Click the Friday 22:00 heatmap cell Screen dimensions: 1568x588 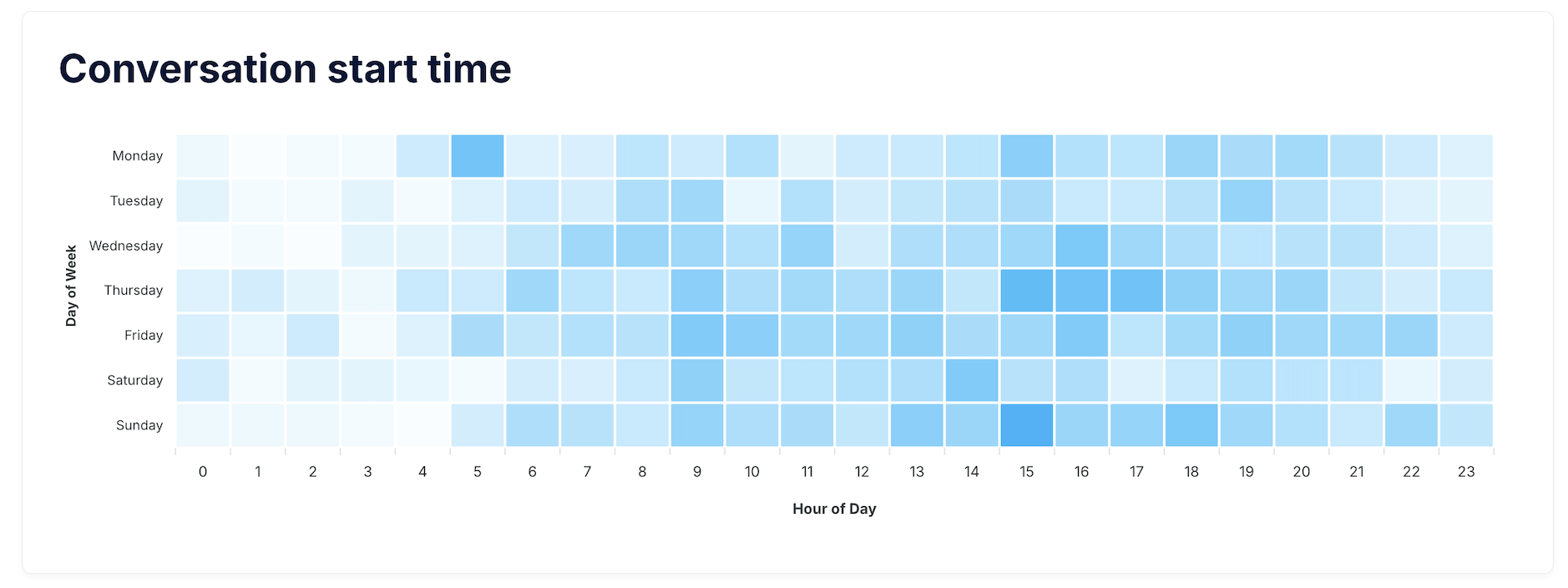(x=1411, y=335)
